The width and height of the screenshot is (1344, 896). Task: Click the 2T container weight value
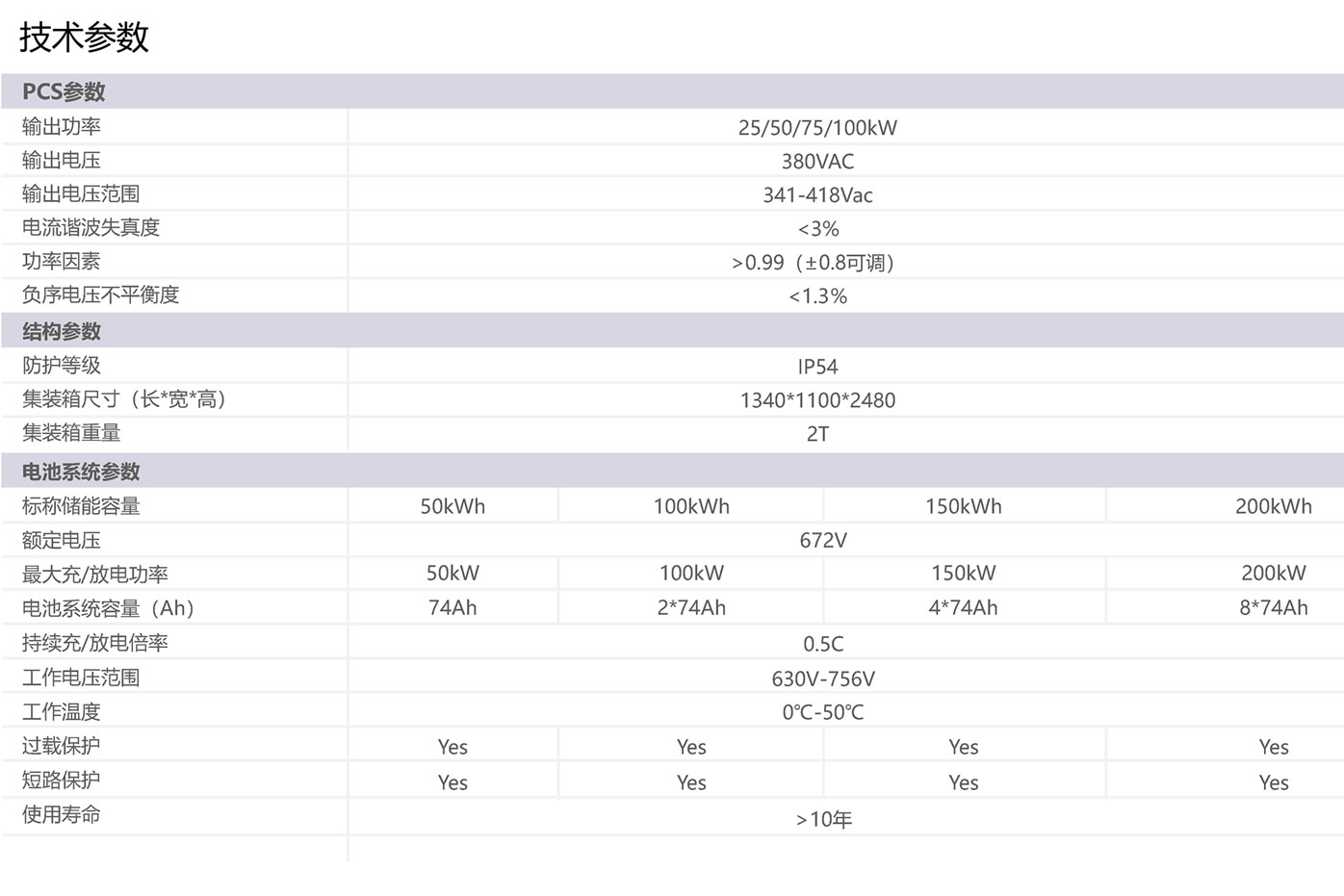coord(817,434)
